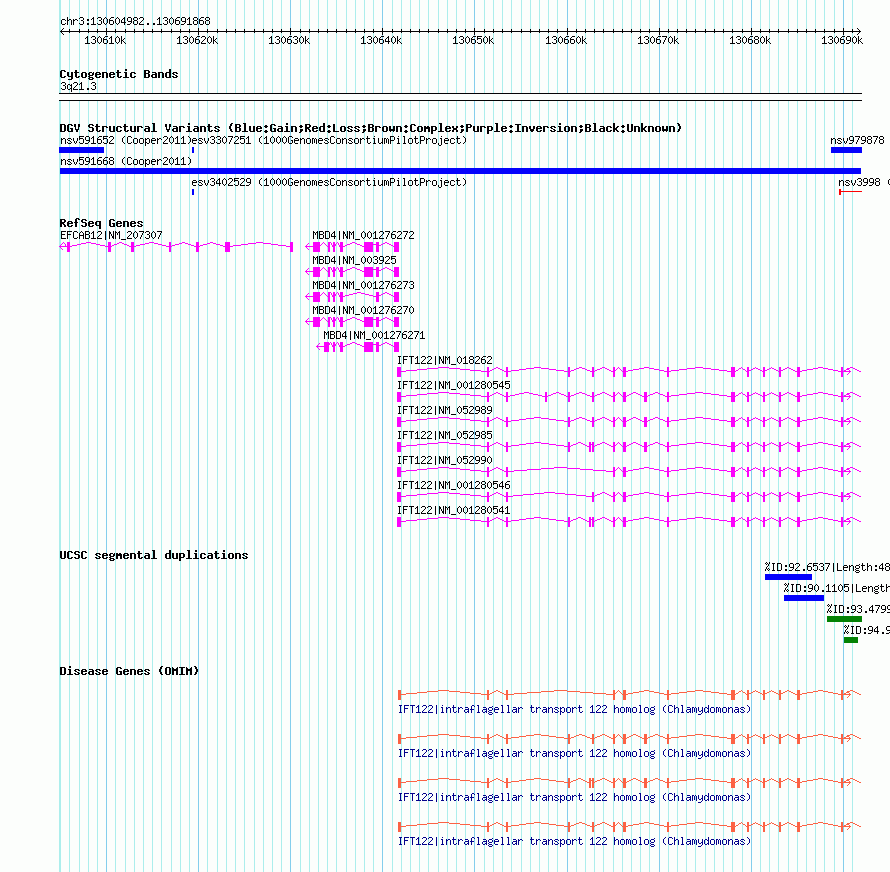Click the 130670k ruler tick label
Viewport: 890px width, 872px height.
658,40
